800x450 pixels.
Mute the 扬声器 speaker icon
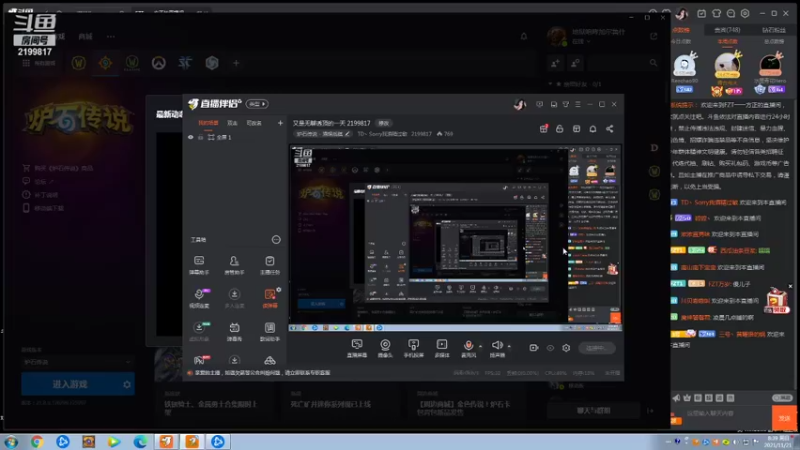(x=496, y=345)
